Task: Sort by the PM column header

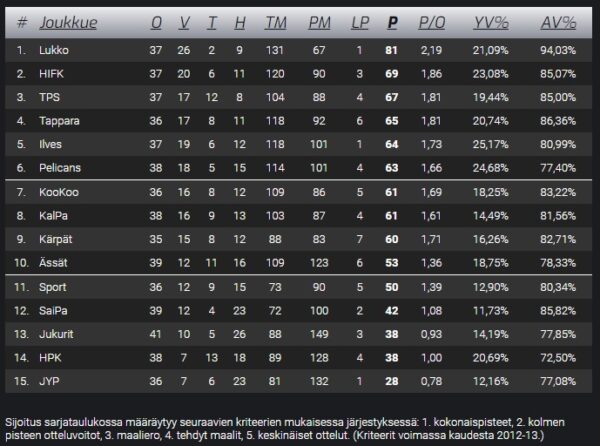Action: [x=320, y=22]
